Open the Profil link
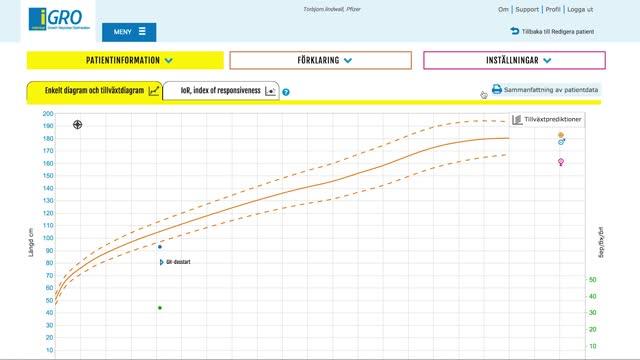This screenshot has width=640, height=360. [553, 9]
